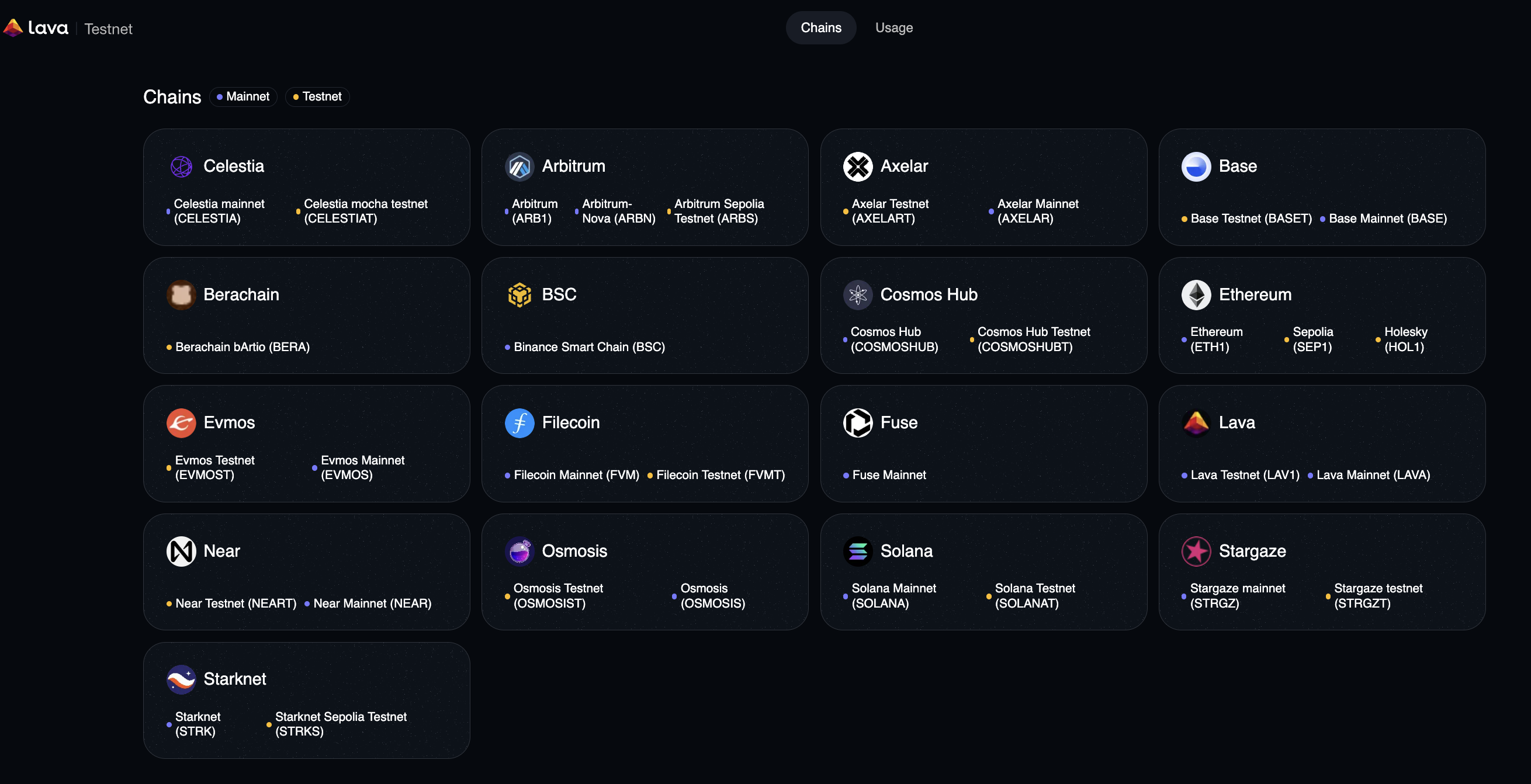This screenshot has height=784, width=1531.
Task: Click the Cosmos Hub atom icon
Action: pos(858,295)
